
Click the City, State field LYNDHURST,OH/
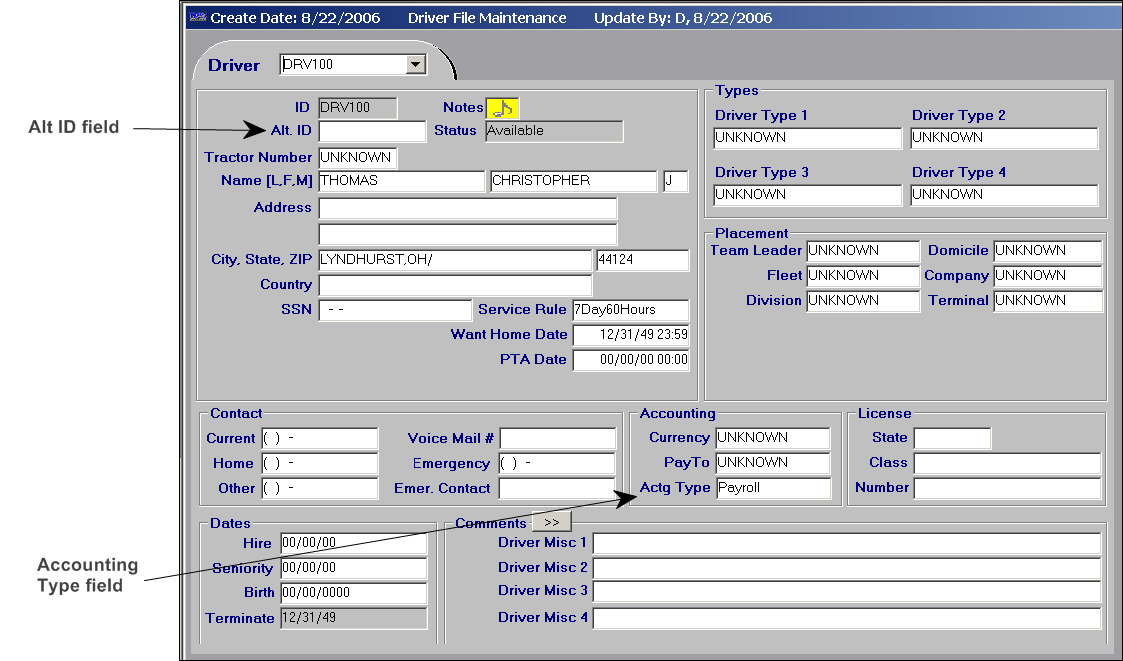(455, 260)
